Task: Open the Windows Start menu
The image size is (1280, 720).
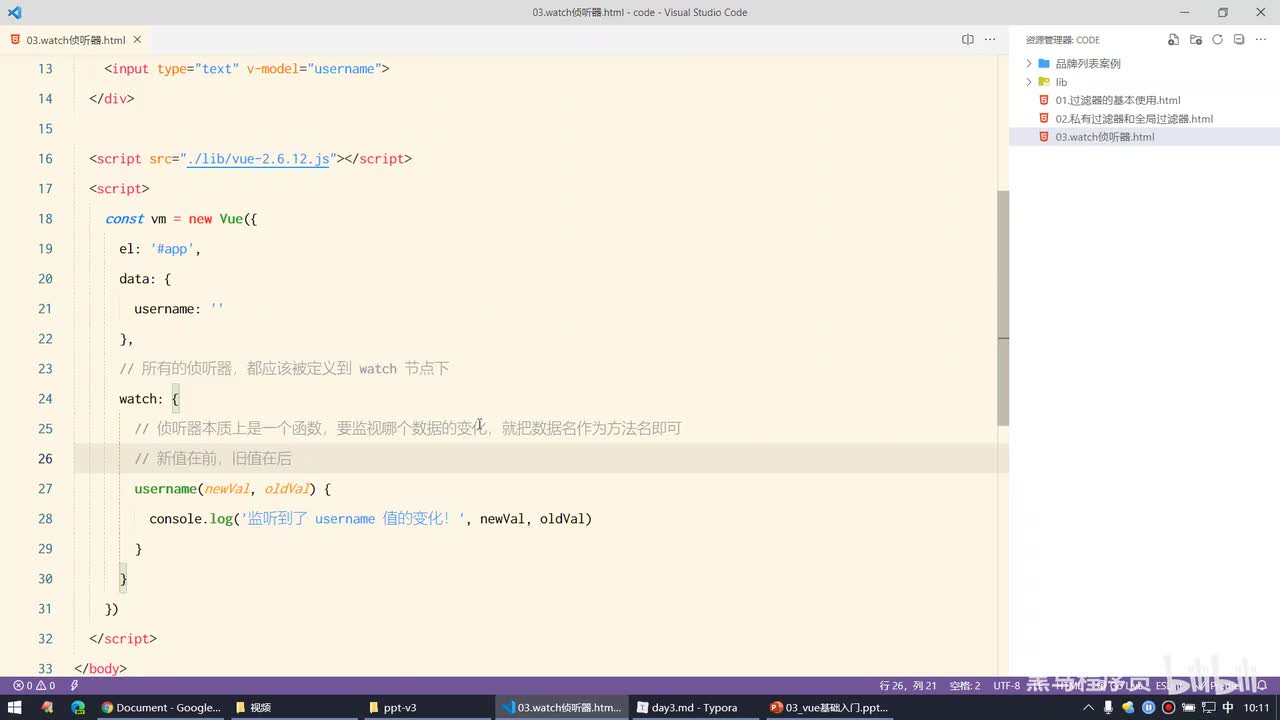Action: (15, 707)
